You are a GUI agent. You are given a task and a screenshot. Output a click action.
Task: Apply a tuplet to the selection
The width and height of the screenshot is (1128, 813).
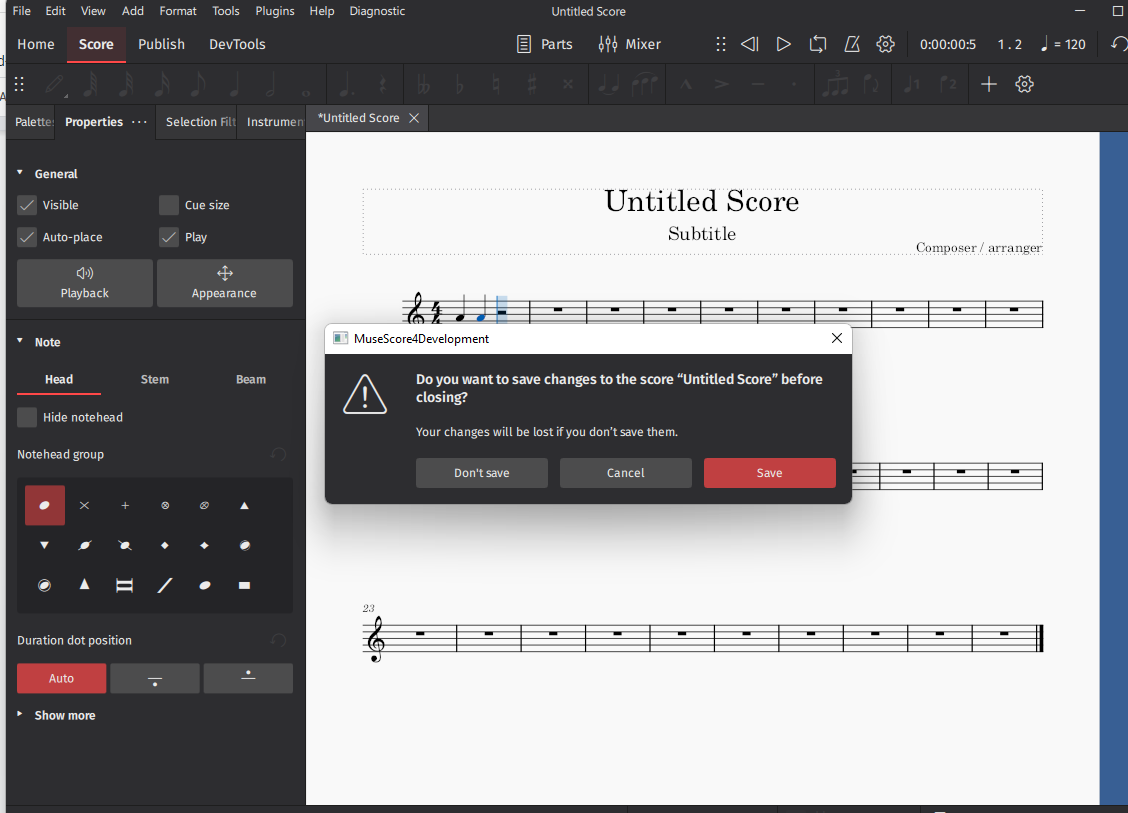pyautogui.click(x=835, y=84)
